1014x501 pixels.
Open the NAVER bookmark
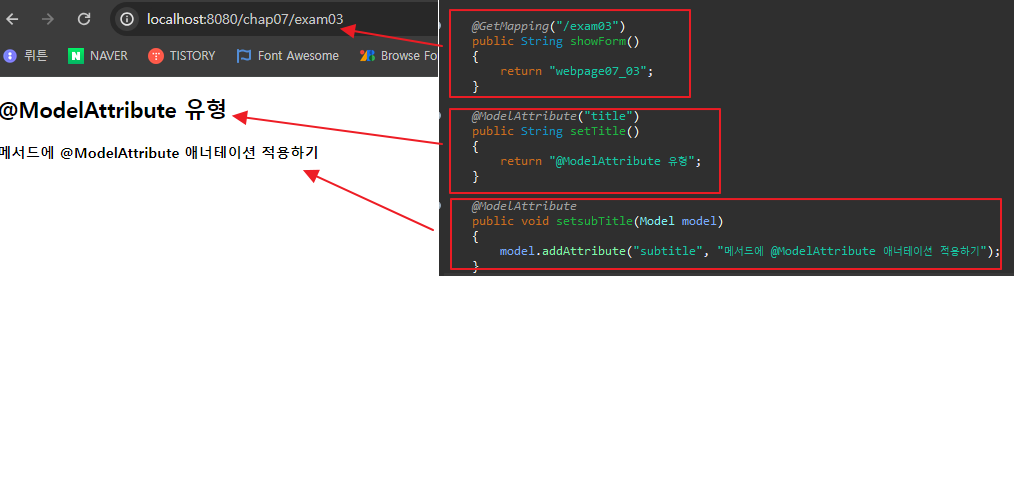click(98, 56)
